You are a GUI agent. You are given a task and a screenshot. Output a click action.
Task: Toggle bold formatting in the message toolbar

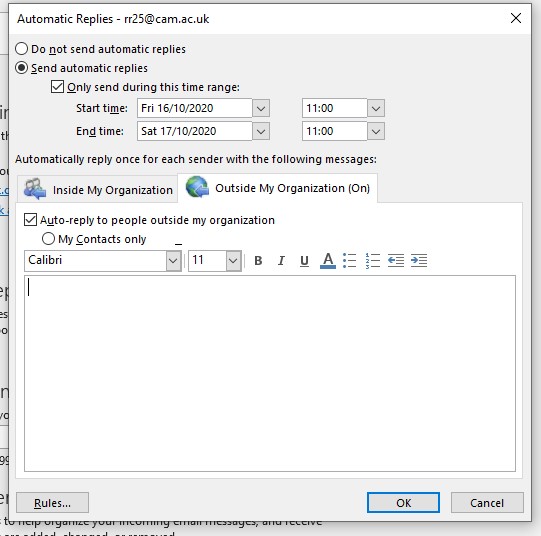click(258, 260)
